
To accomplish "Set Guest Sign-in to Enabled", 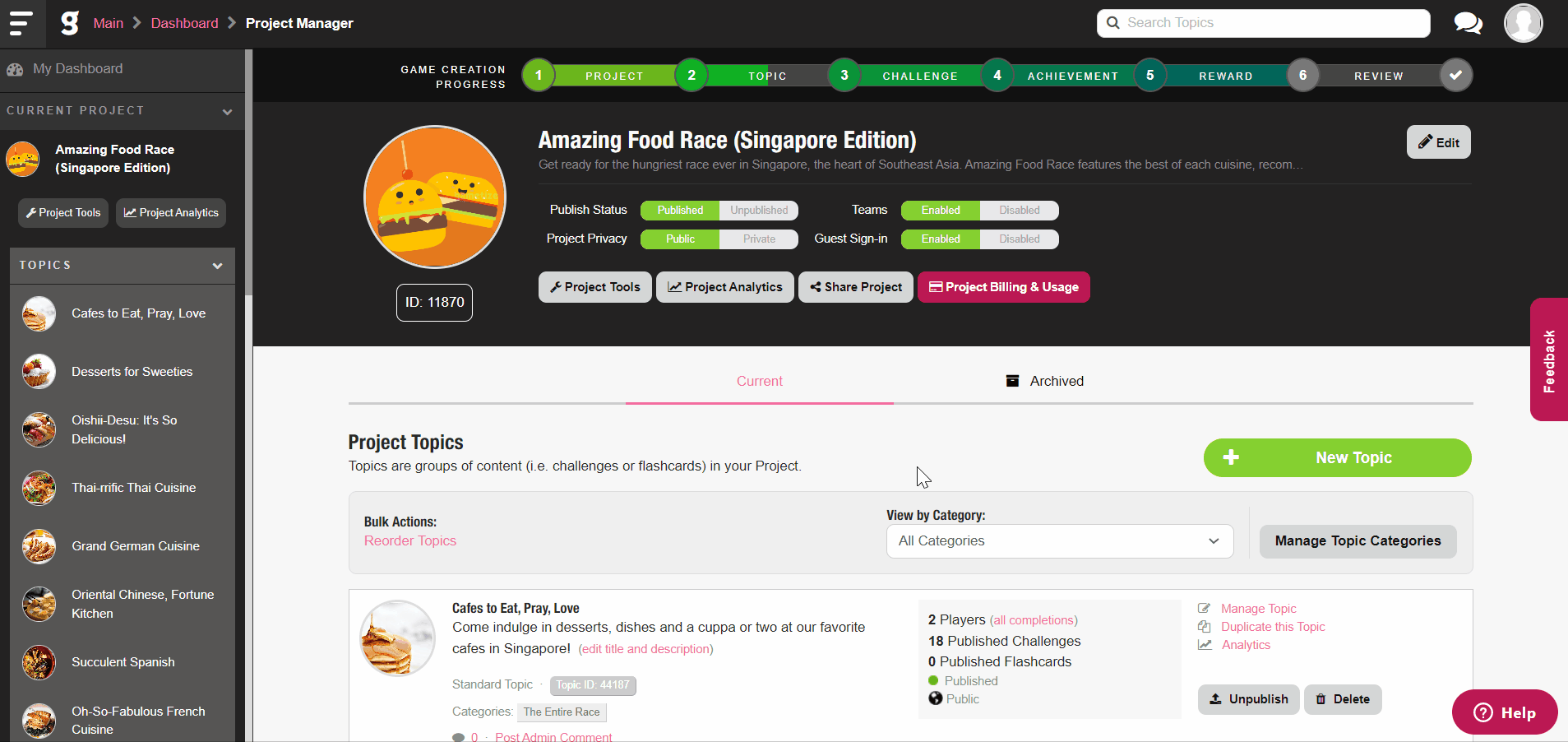I will click(x=941, y=239).
